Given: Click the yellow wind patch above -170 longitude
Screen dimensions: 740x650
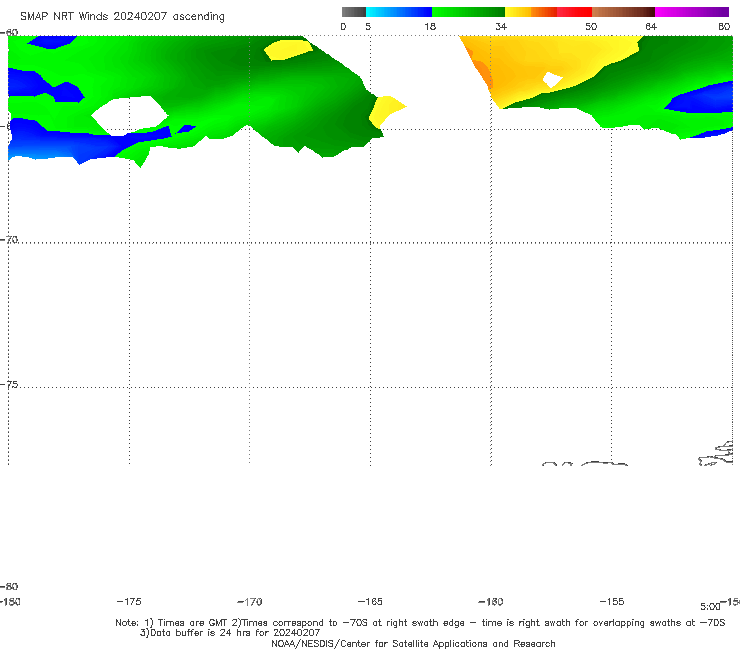Looking at the screenshot, I should point(288,50).
